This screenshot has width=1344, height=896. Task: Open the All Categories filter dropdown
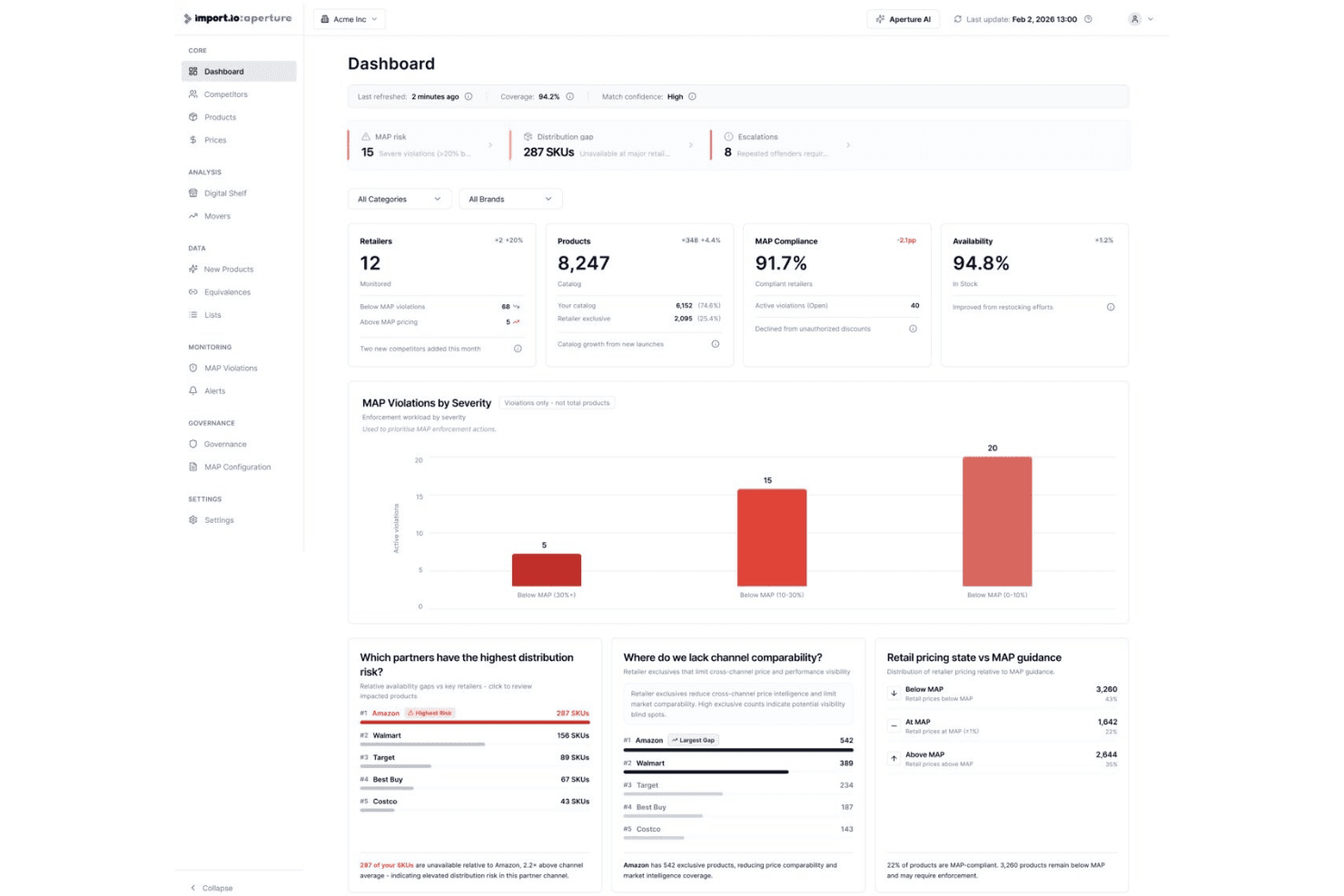click(400, 199)
